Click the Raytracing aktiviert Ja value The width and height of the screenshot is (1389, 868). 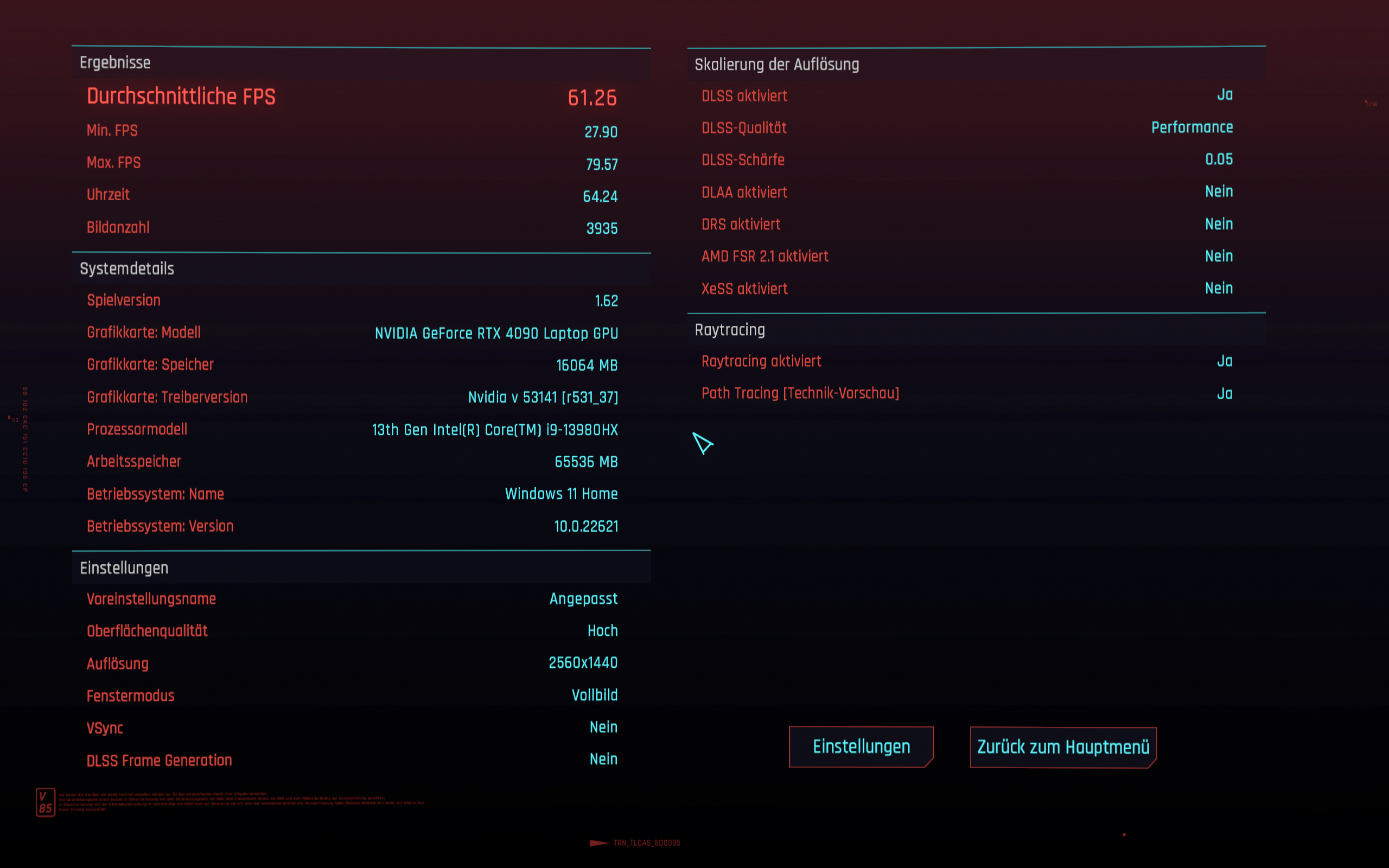coord(1224,361)
